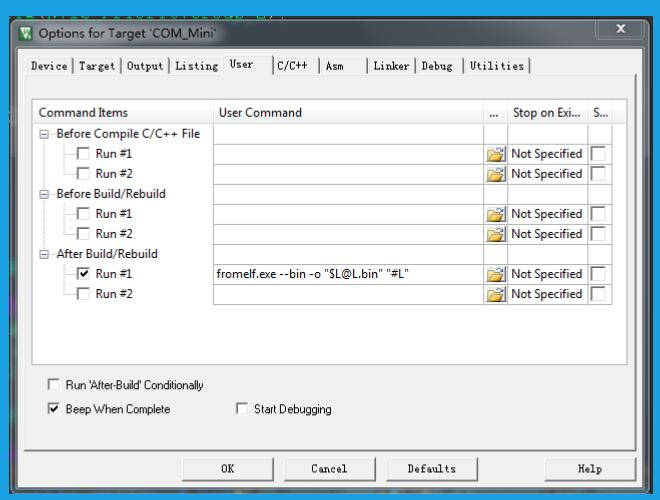Browse folder for Before Compile Run #1 command
Image resolution: width=660 pixels, height=500 pixels.
click(495, 154)
